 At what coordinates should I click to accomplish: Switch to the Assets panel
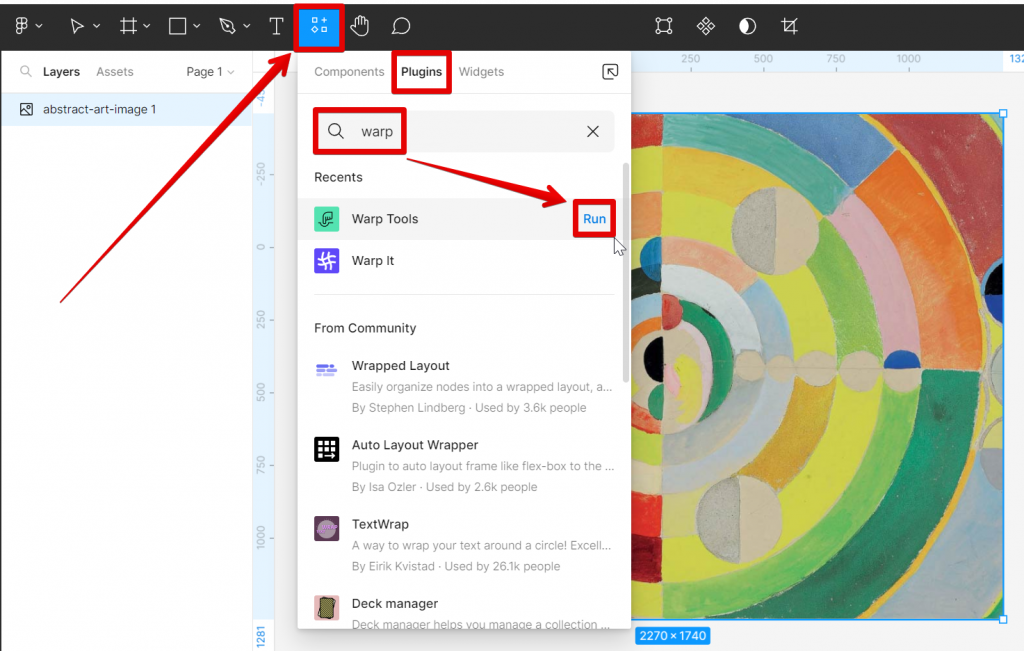point(114,71)
